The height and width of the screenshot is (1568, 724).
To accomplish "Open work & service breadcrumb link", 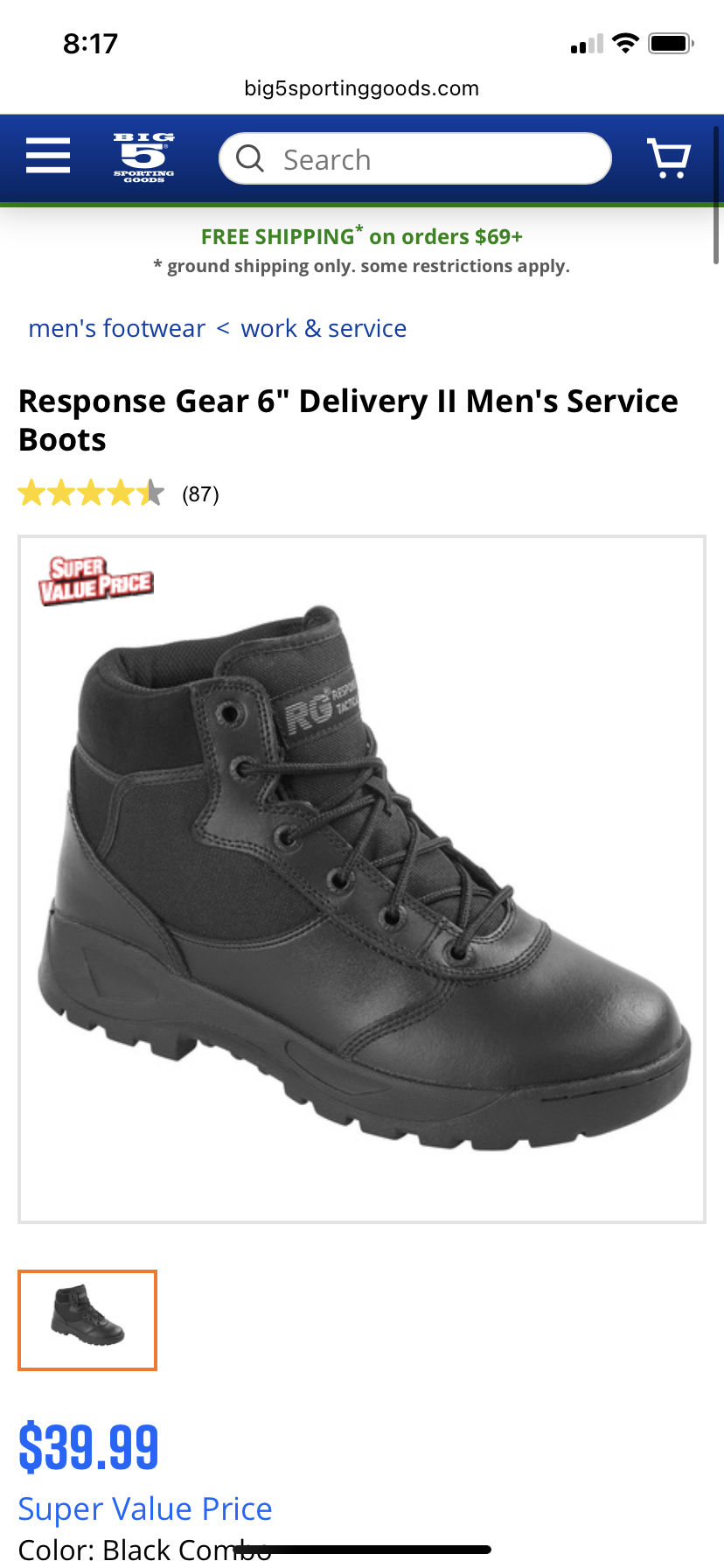I will coord(324,328).
